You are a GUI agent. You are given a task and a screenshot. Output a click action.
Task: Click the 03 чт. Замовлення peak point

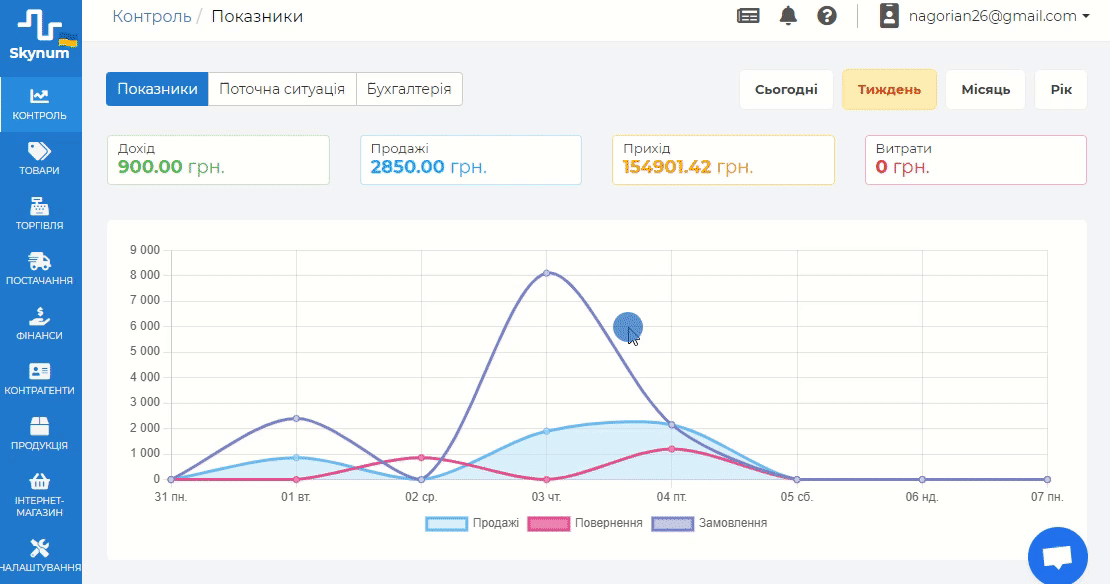[x=547, y=272]
